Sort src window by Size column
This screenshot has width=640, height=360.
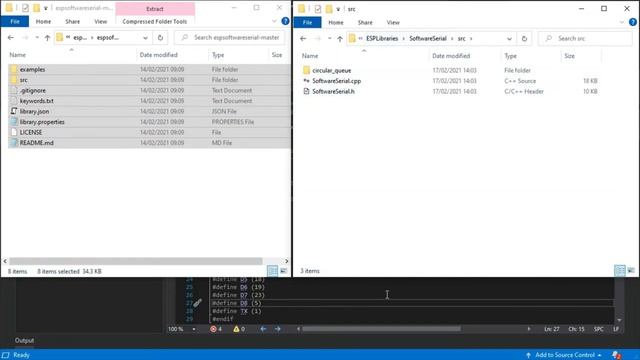(x=569, y=56)
